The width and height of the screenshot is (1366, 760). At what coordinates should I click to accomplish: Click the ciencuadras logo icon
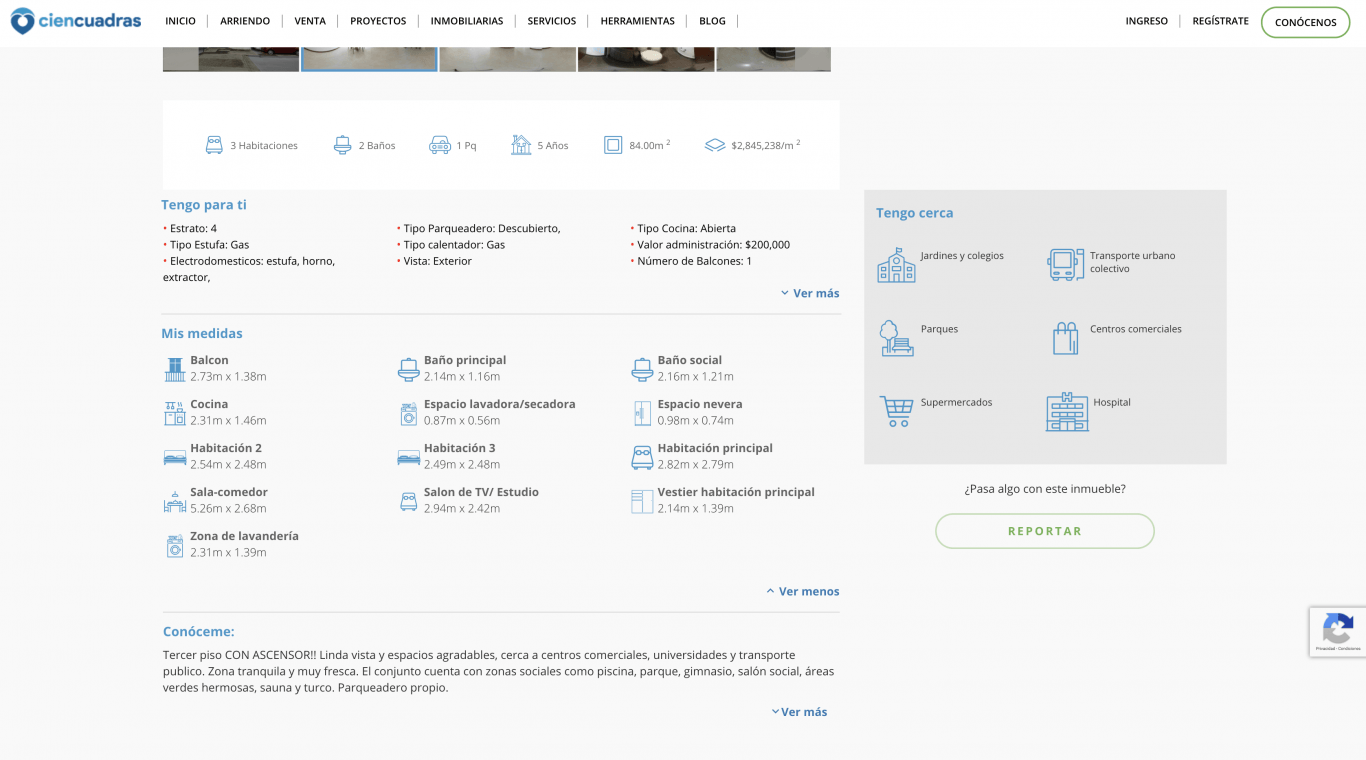22,21
